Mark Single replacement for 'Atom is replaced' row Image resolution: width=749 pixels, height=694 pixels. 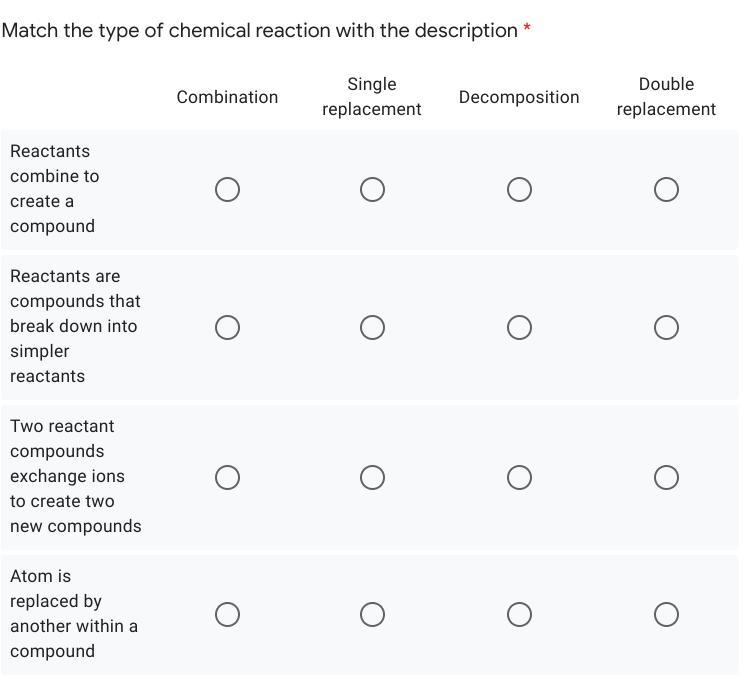tap(372, 614)
